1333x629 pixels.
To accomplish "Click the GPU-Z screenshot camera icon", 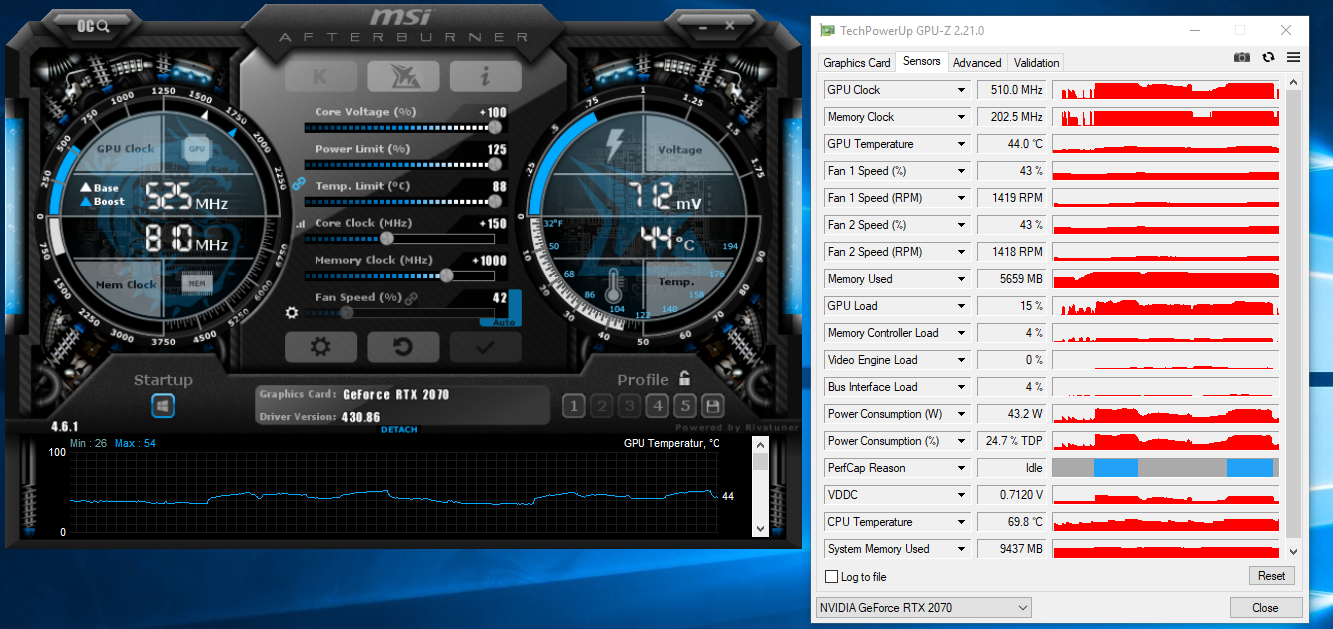I will point(1242,58).
